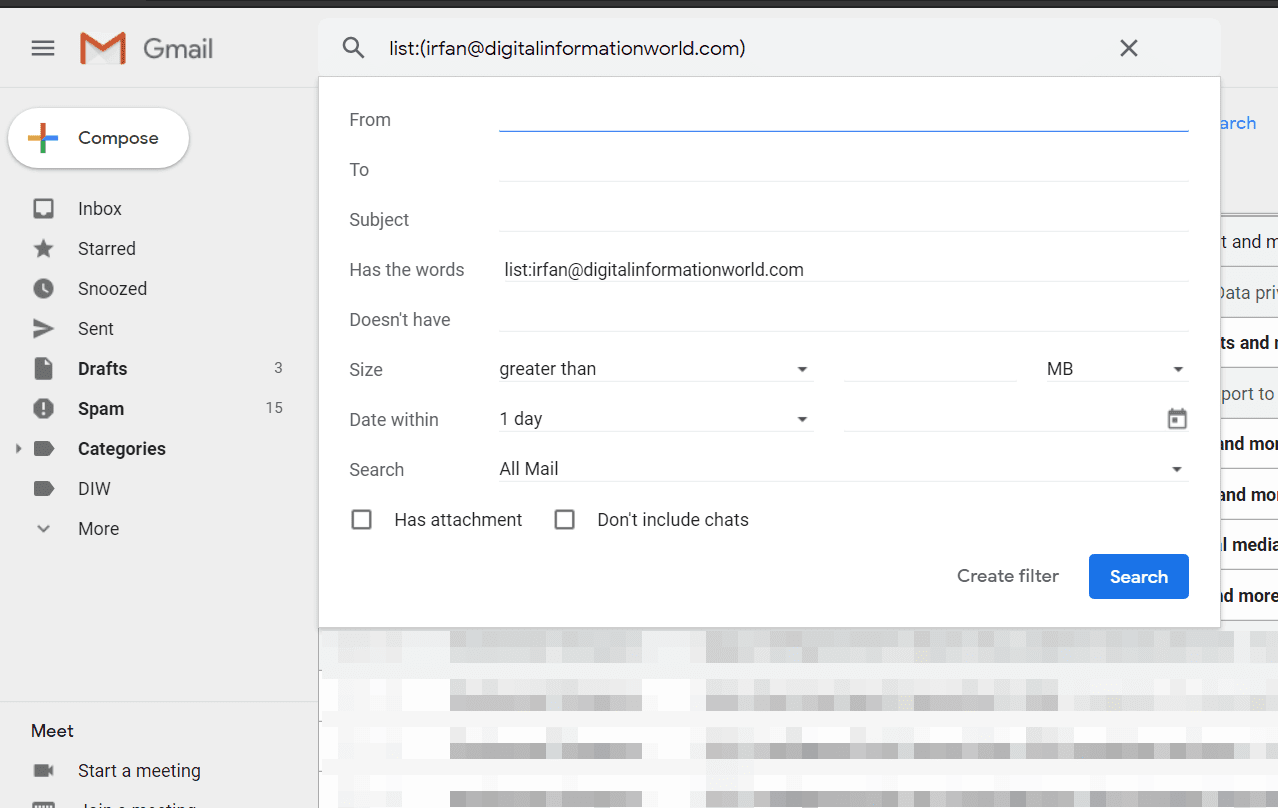This screenshot has width=1278, height=808.
Task: Click the Drafts document icon
Action: 43,369
